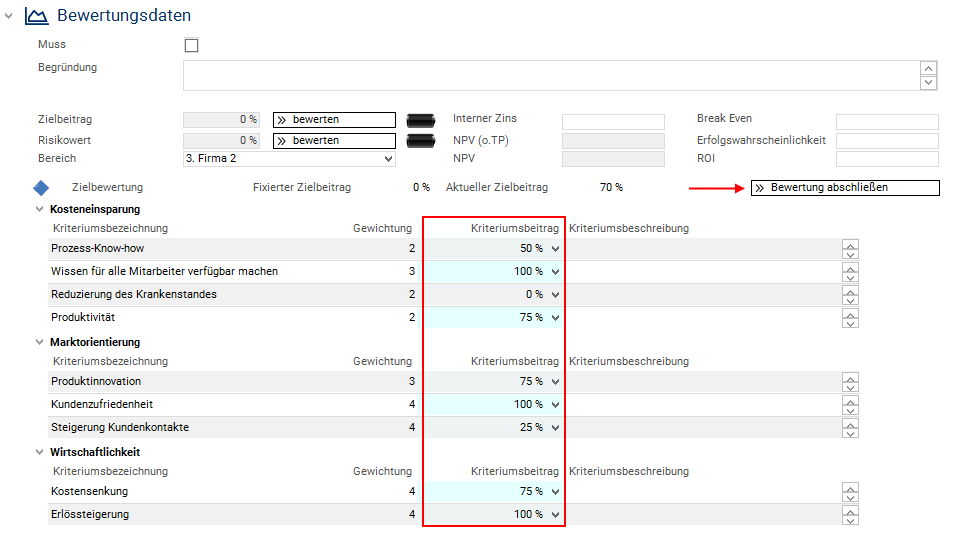Click the blue diamond Zielbewertung icon
This screenshot has width=956, height=542.
point(41,188)
